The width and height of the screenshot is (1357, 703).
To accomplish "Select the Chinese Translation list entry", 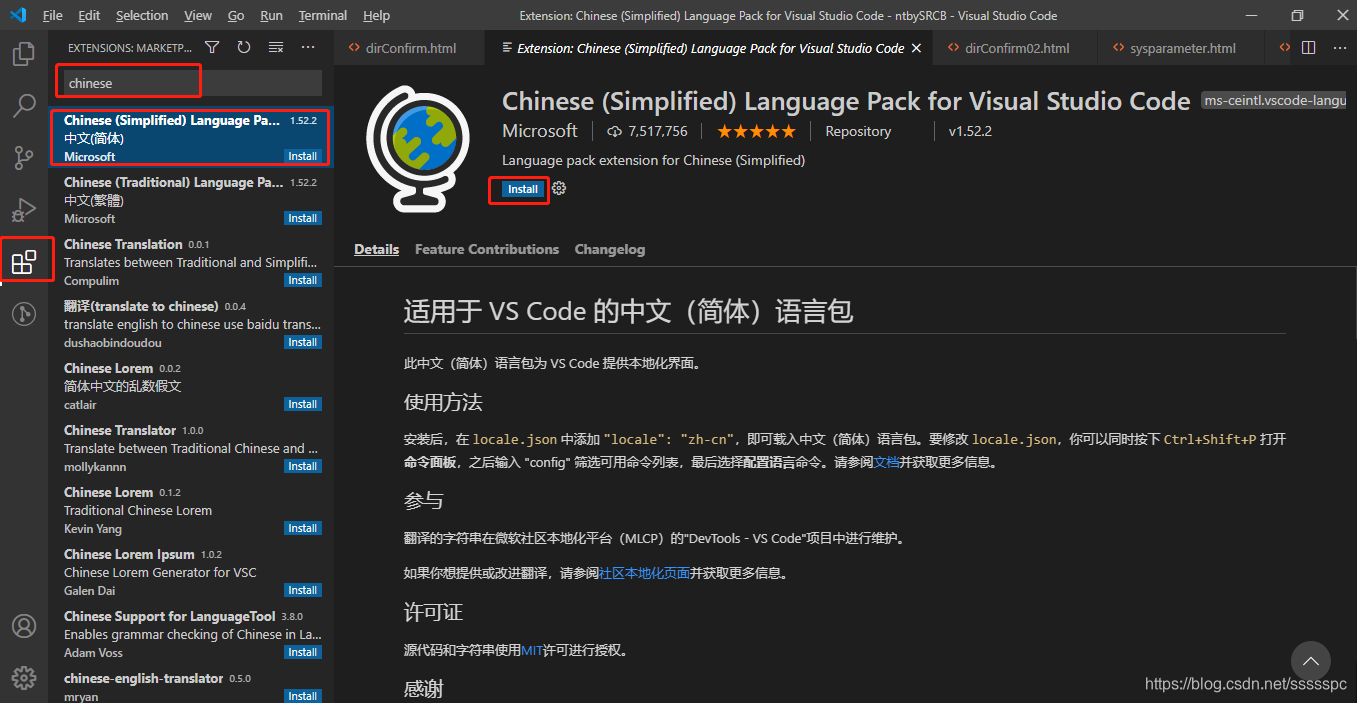I will pyautogui.click(x=191, y=262).
